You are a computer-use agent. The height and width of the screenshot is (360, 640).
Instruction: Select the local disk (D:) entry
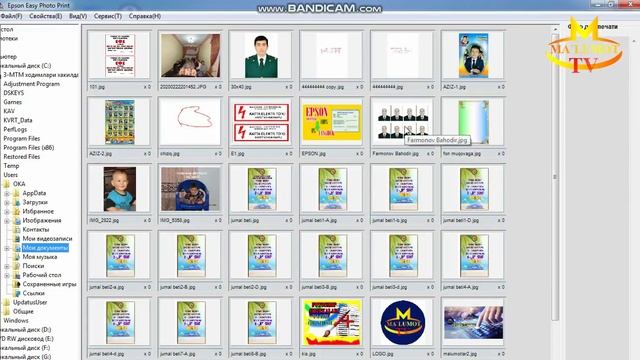25,330
